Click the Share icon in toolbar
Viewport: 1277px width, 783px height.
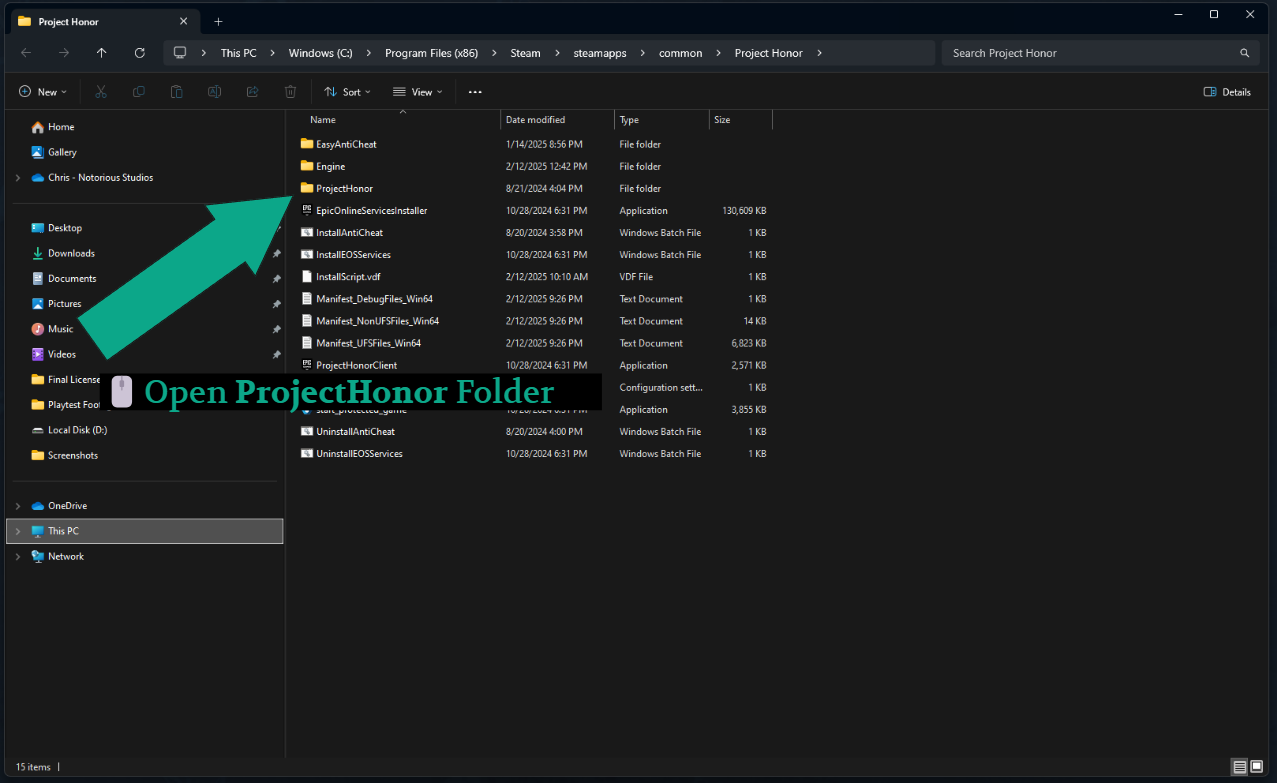[x=252, y=92]
